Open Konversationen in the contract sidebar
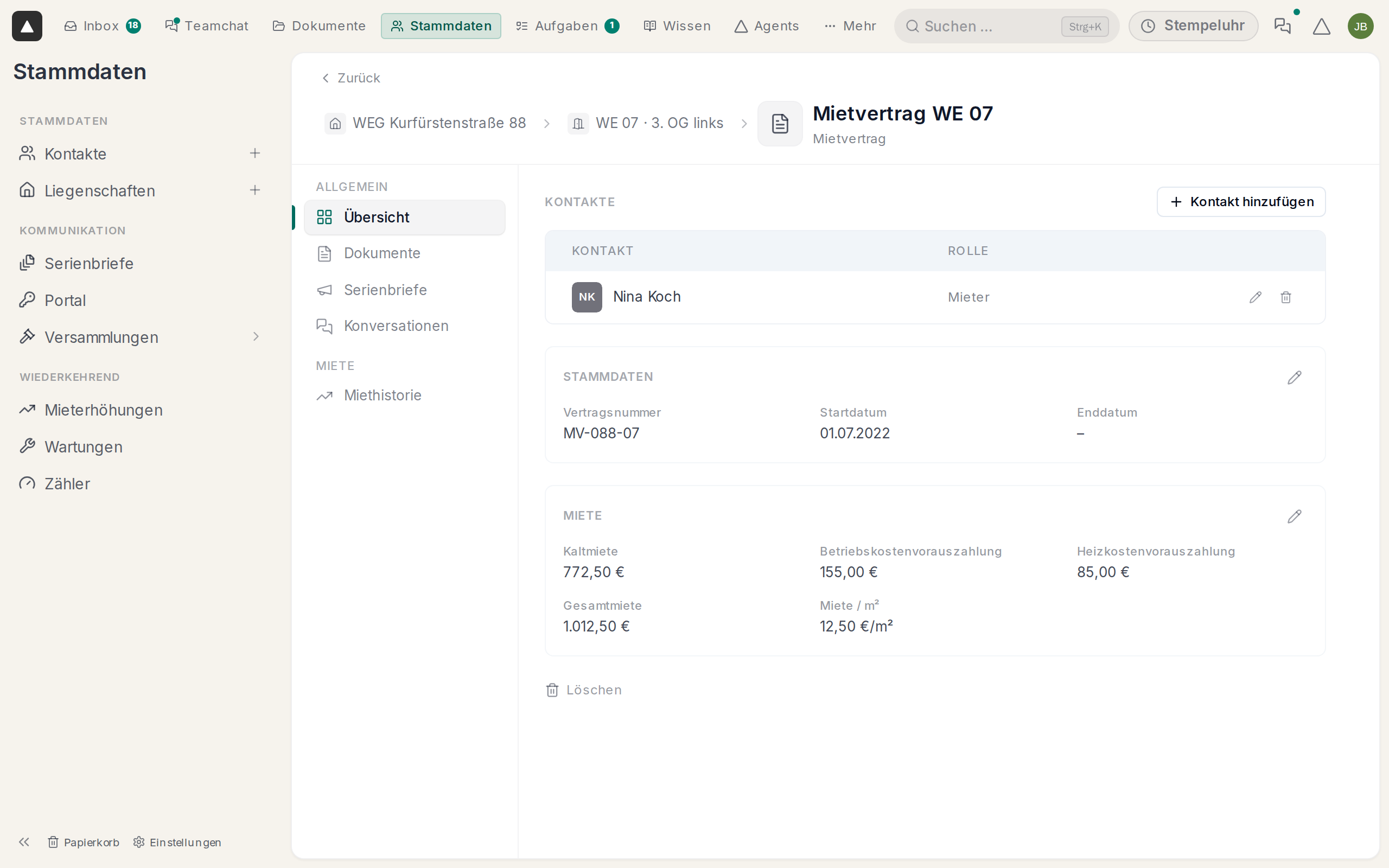The width and height of the screenshot is (1389, 868). click(404, 326)
